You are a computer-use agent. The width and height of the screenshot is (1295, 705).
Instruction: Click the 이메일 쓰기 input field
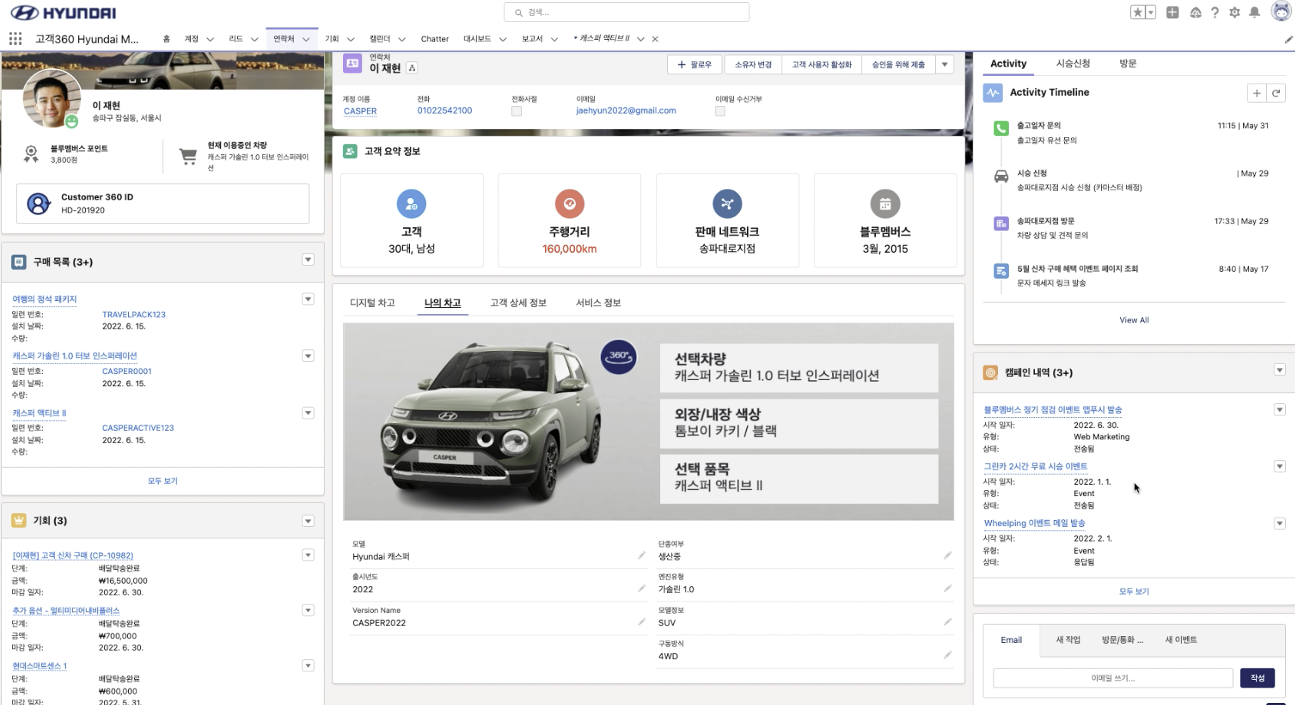pos(1112,678)
